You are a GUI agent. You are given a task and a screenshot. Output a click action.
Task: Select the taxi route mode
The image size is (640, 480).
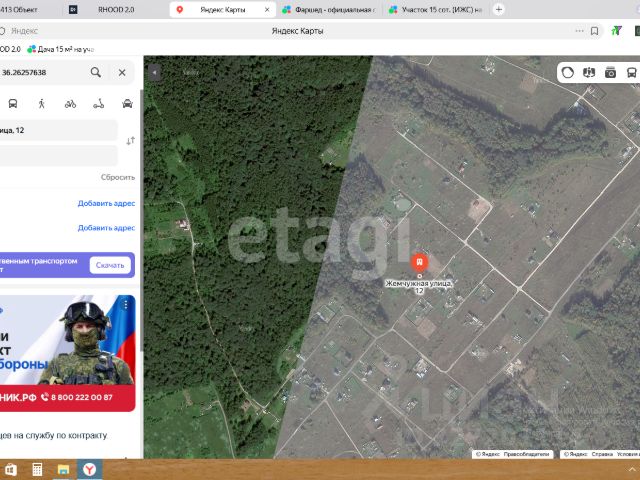[127, 104]
